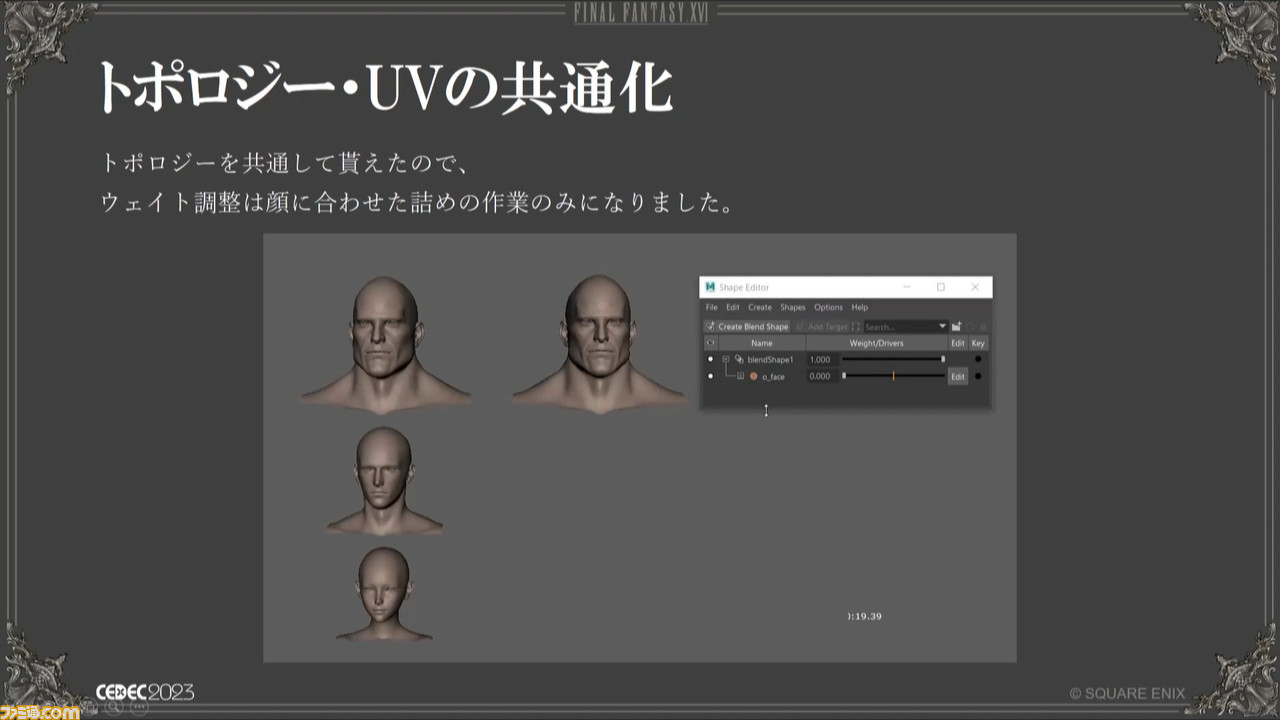Screen dimensions: 1280x720
Task: Close the Shape Editor window
Action: click(x=975, y=287)
